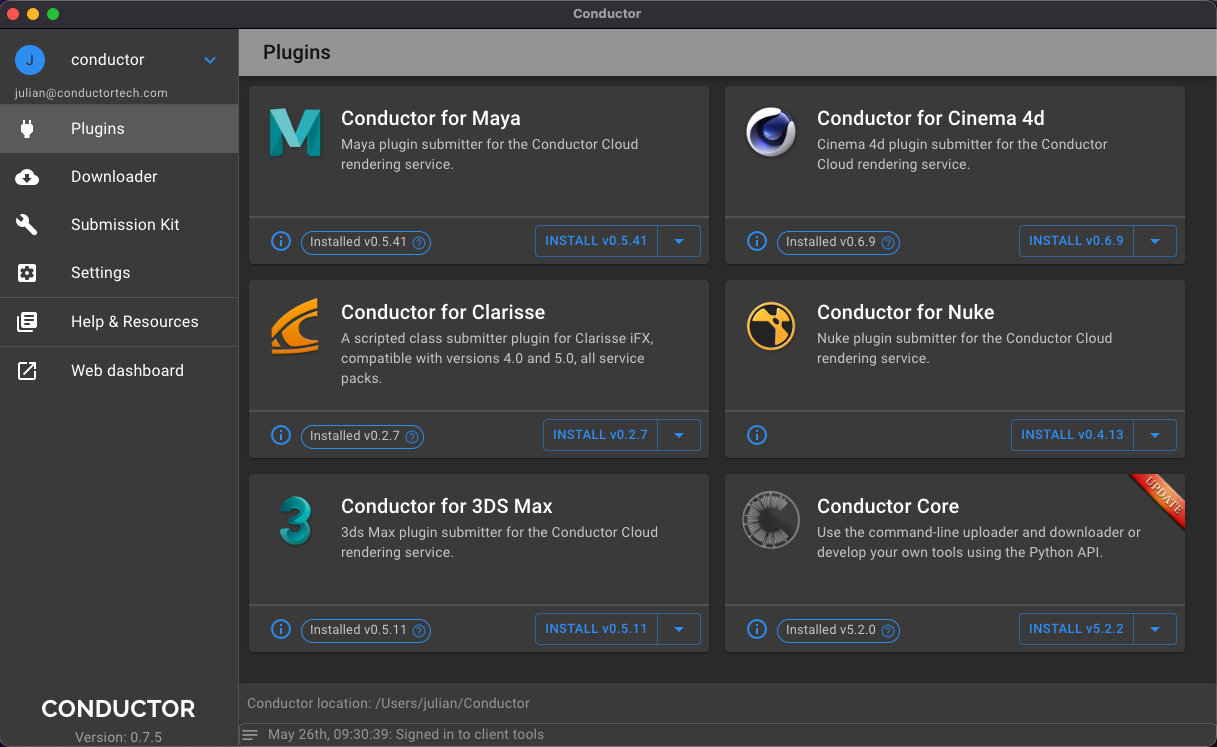Click the Nuke logo icon
1217x747 pixels.
(x=770, y=325)
